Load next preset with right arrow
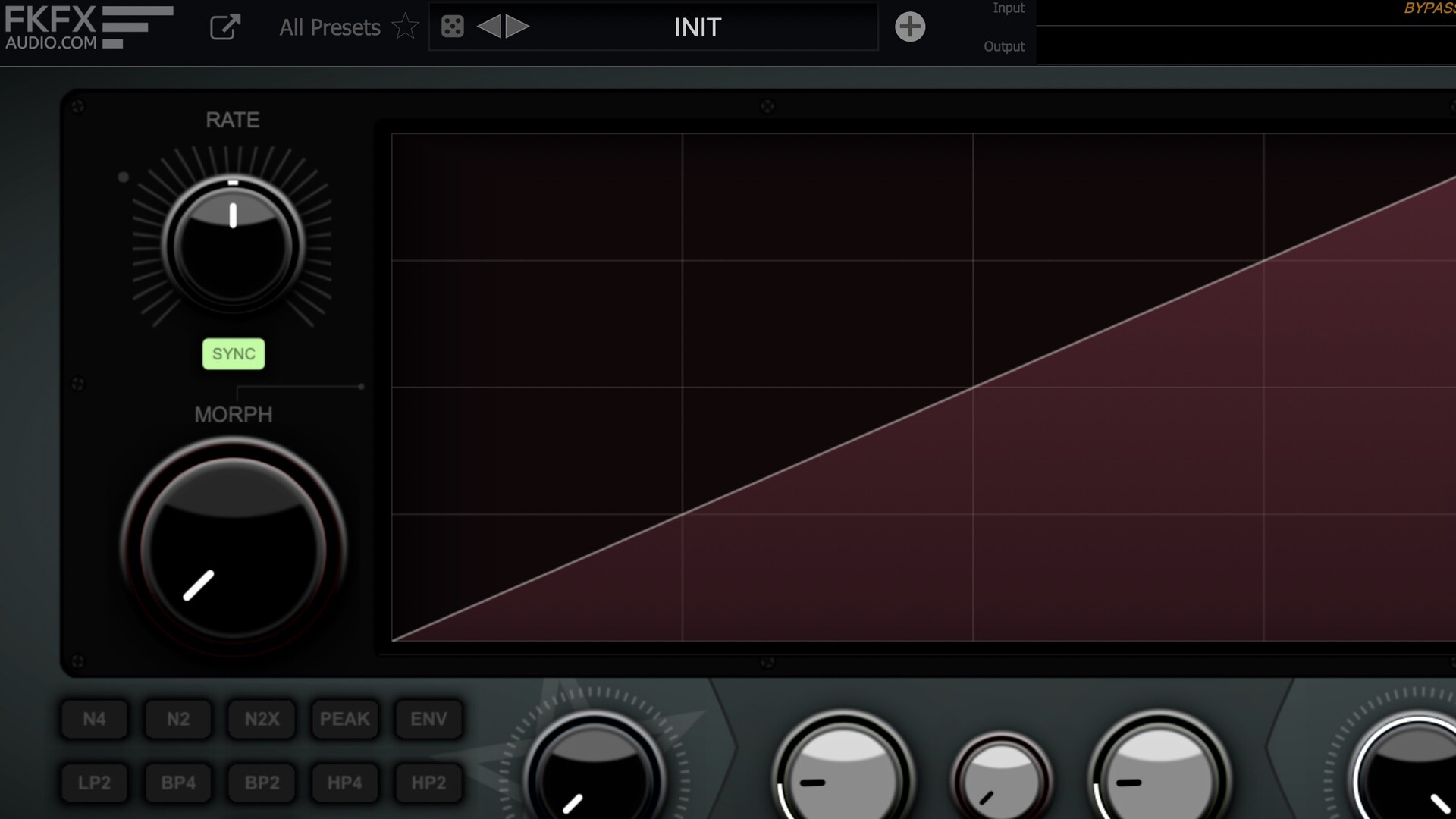The width and height of the screenshot is (1456, 819). click(x=517, y=27)
